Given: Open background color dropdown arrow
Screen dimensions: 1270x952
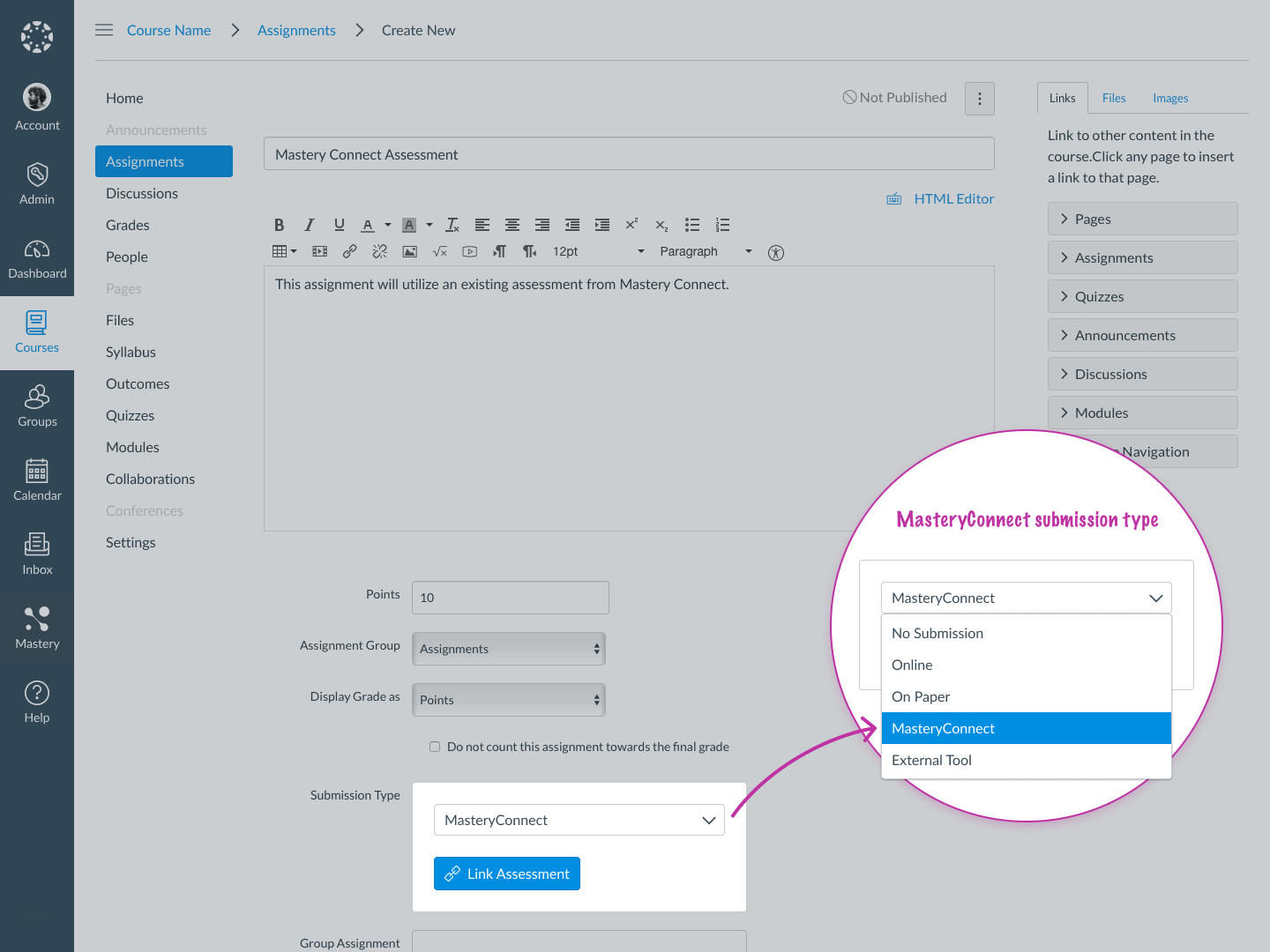Looking at the screenshot, I should [x=430, y=225].
